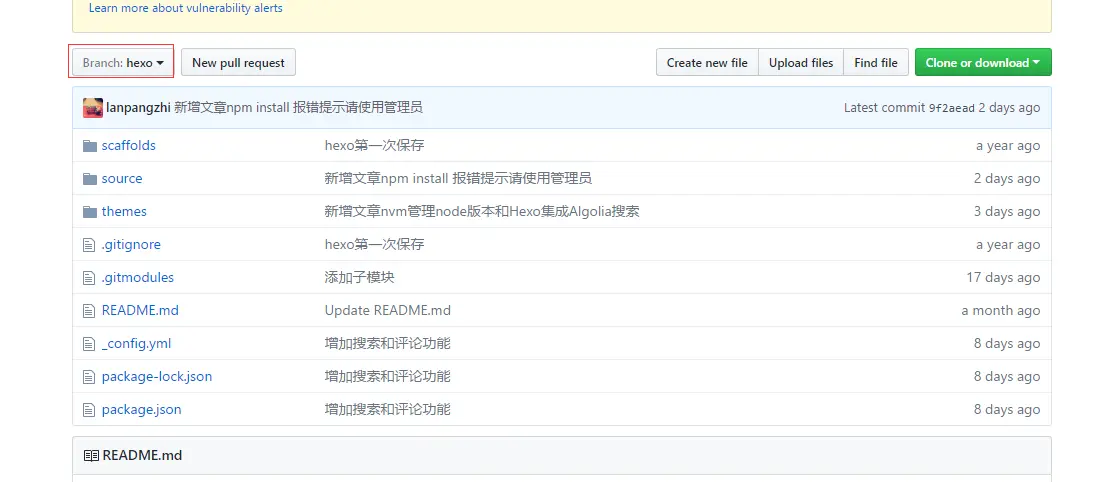
Task: Click '3 days ago' timestamp
Action: pyautogui.click(x=1007, y=211)
